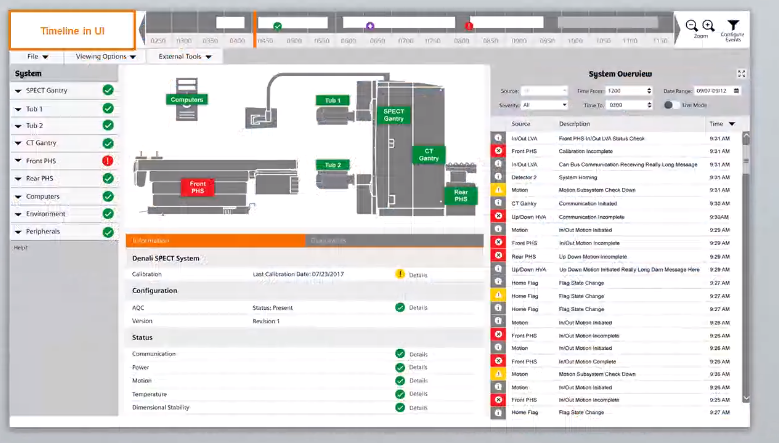Click the green check icon on Temperature row

pyautogui.click(x=400, y=394)
